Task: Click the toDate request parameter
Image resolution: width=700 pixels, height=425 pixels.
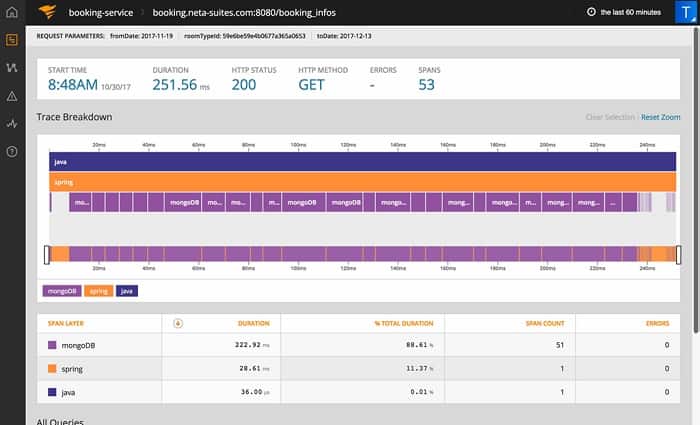Action: pyautogui.click(x=344, y=36)
